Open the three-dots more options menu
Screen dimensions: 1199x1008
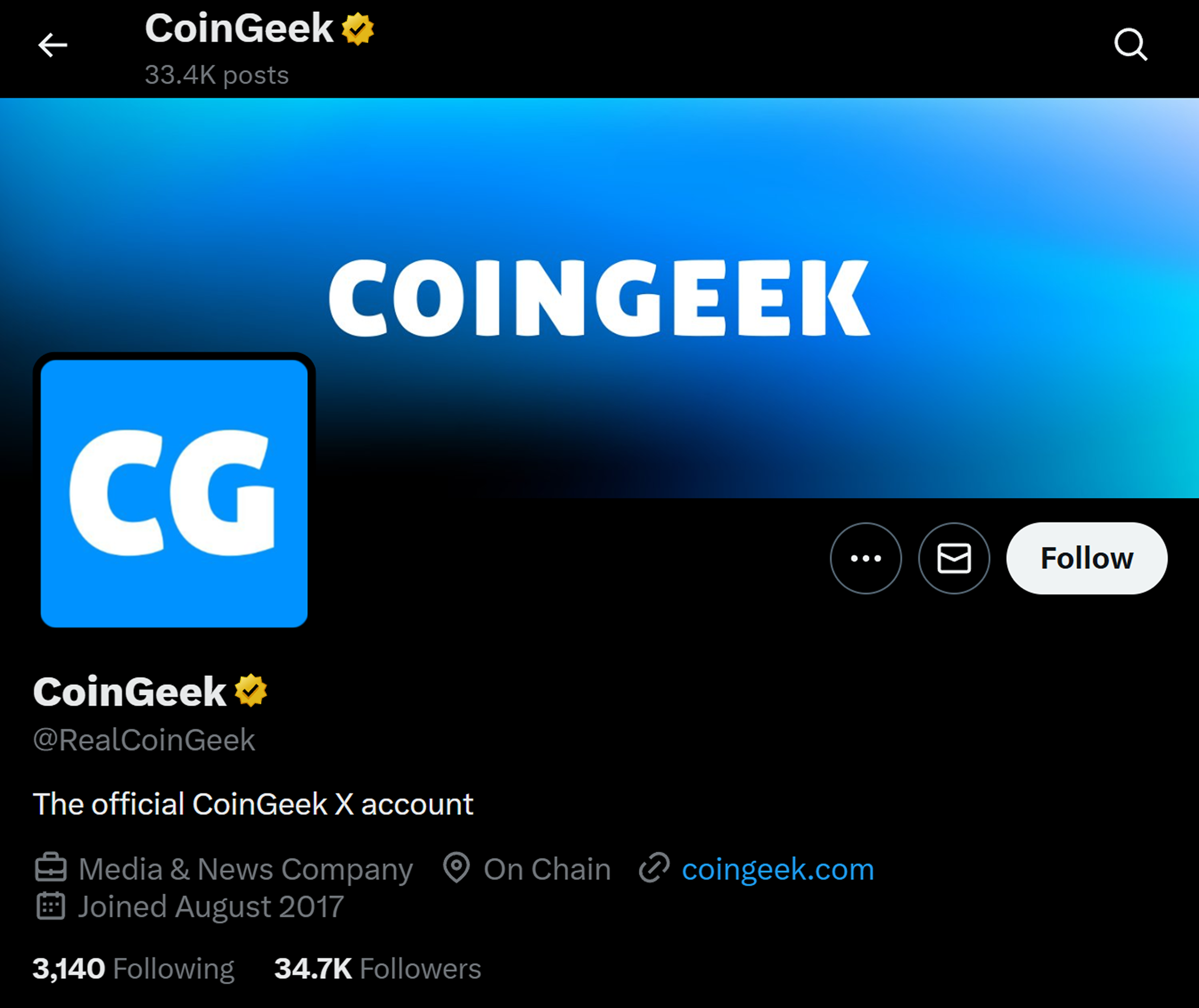tap(866, 558)
